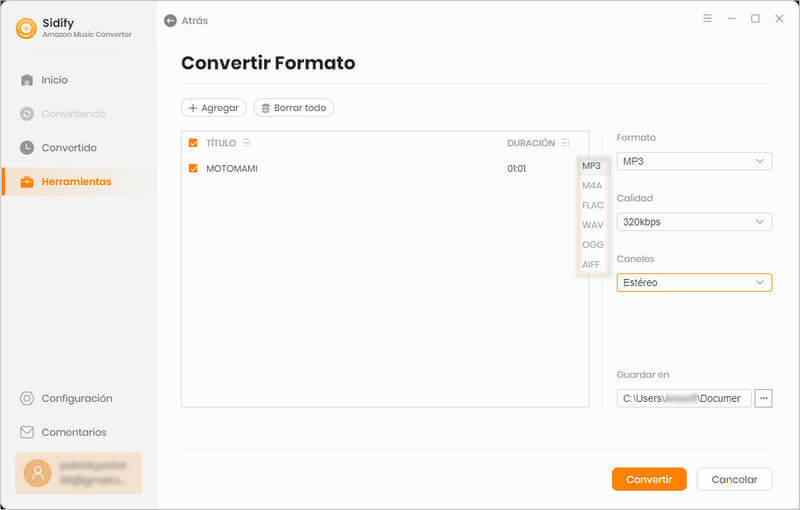Open the Canales Estéreo dropdown
Viewport: 800px width, 510px height.
(x=694, y=283)
